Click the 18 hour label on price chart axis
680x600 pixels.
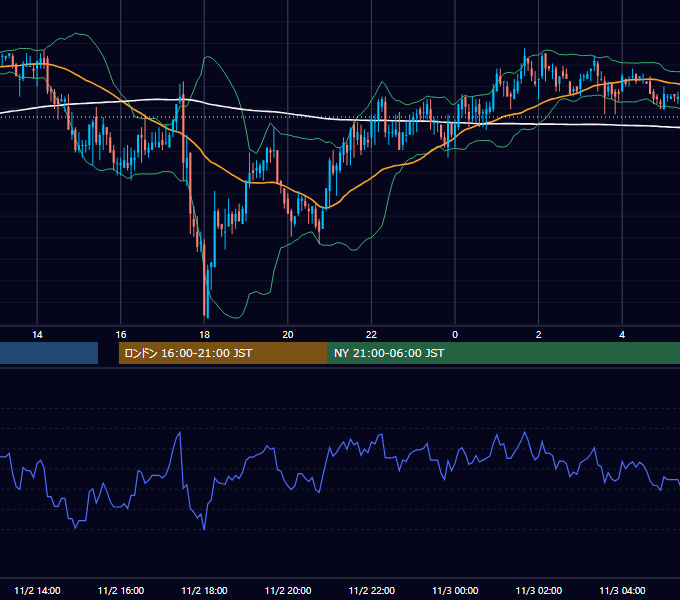click(x=204, y=335)
